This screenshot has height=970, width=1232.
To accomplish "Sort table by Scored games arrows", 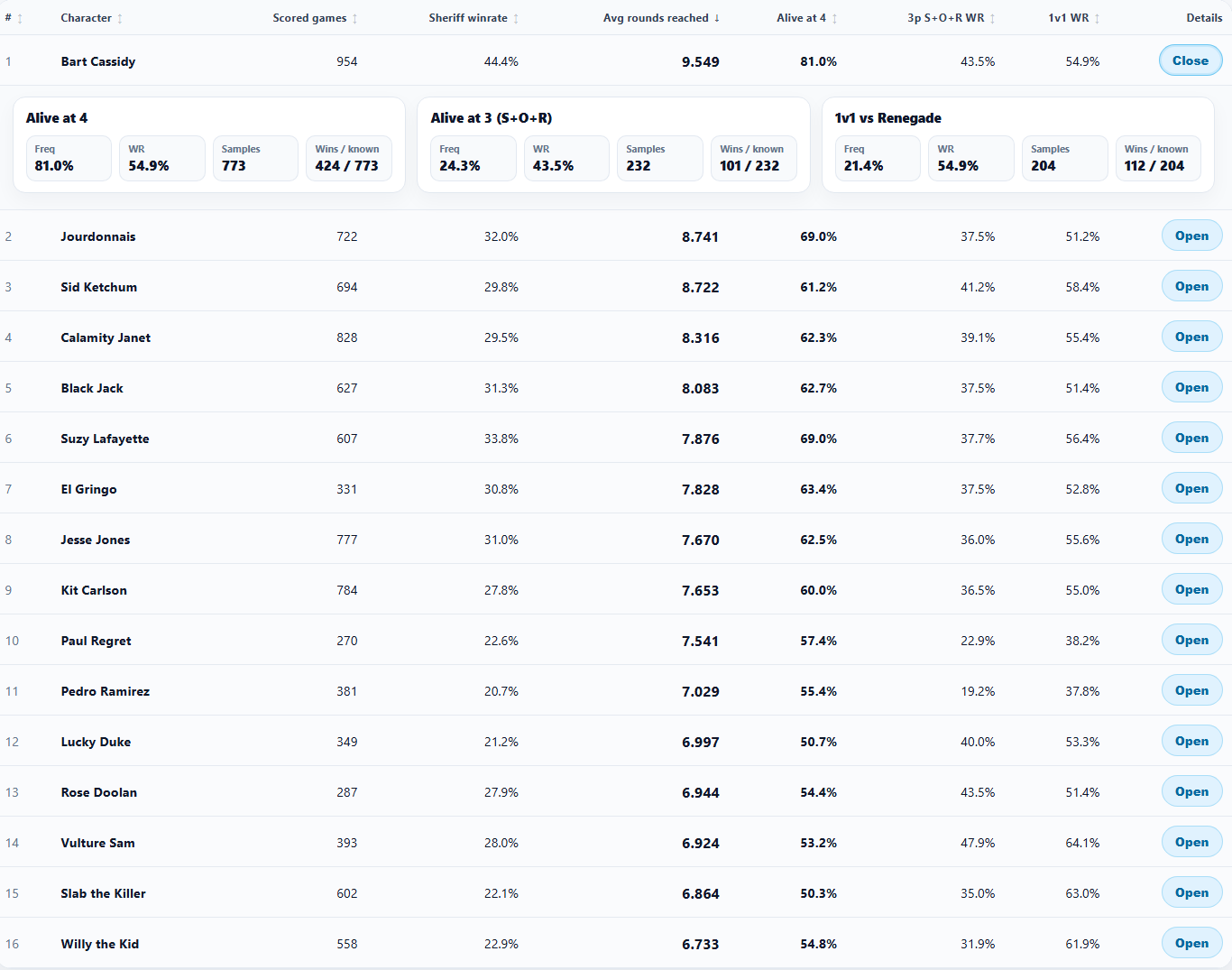I will (x=354, y=18).
